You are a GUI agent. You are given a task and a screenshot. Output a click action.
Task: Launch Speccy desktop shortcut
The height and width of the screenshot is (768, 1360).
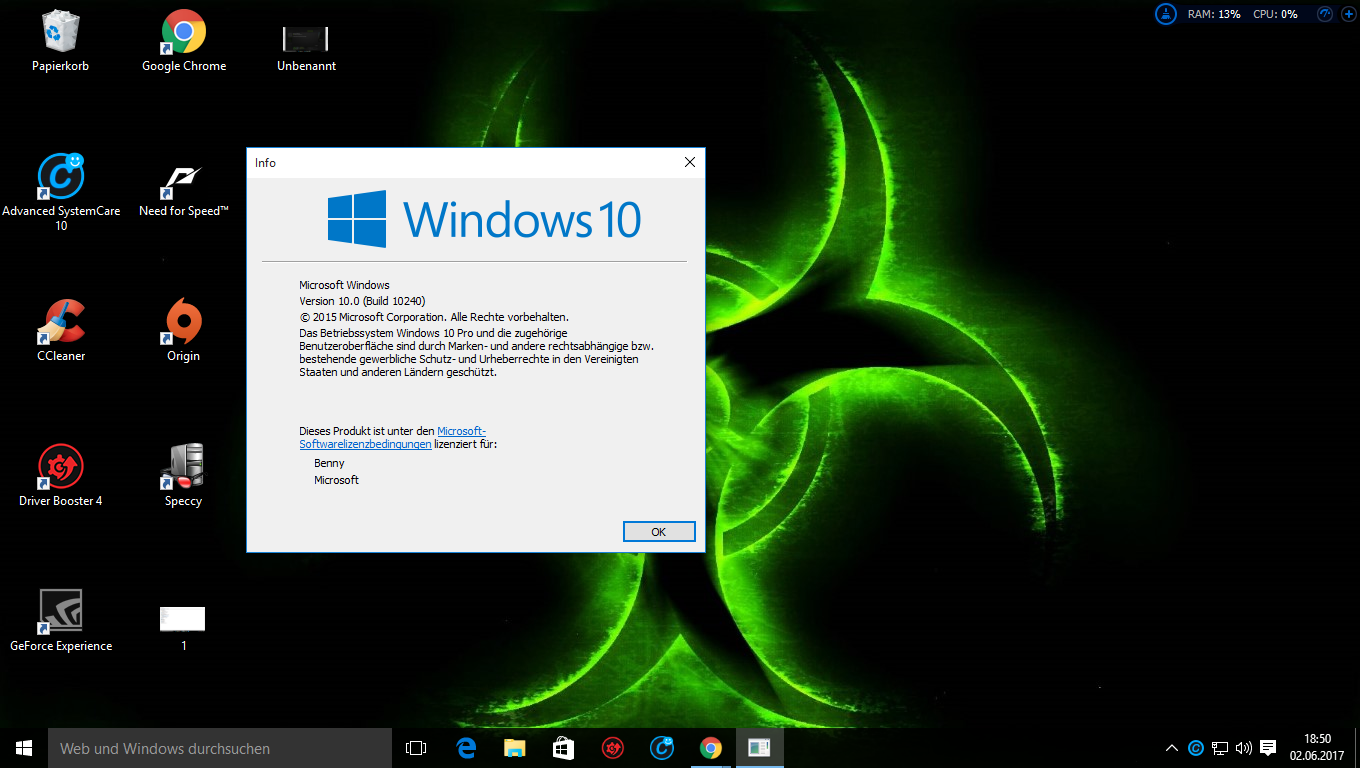(x=184, y=476)
